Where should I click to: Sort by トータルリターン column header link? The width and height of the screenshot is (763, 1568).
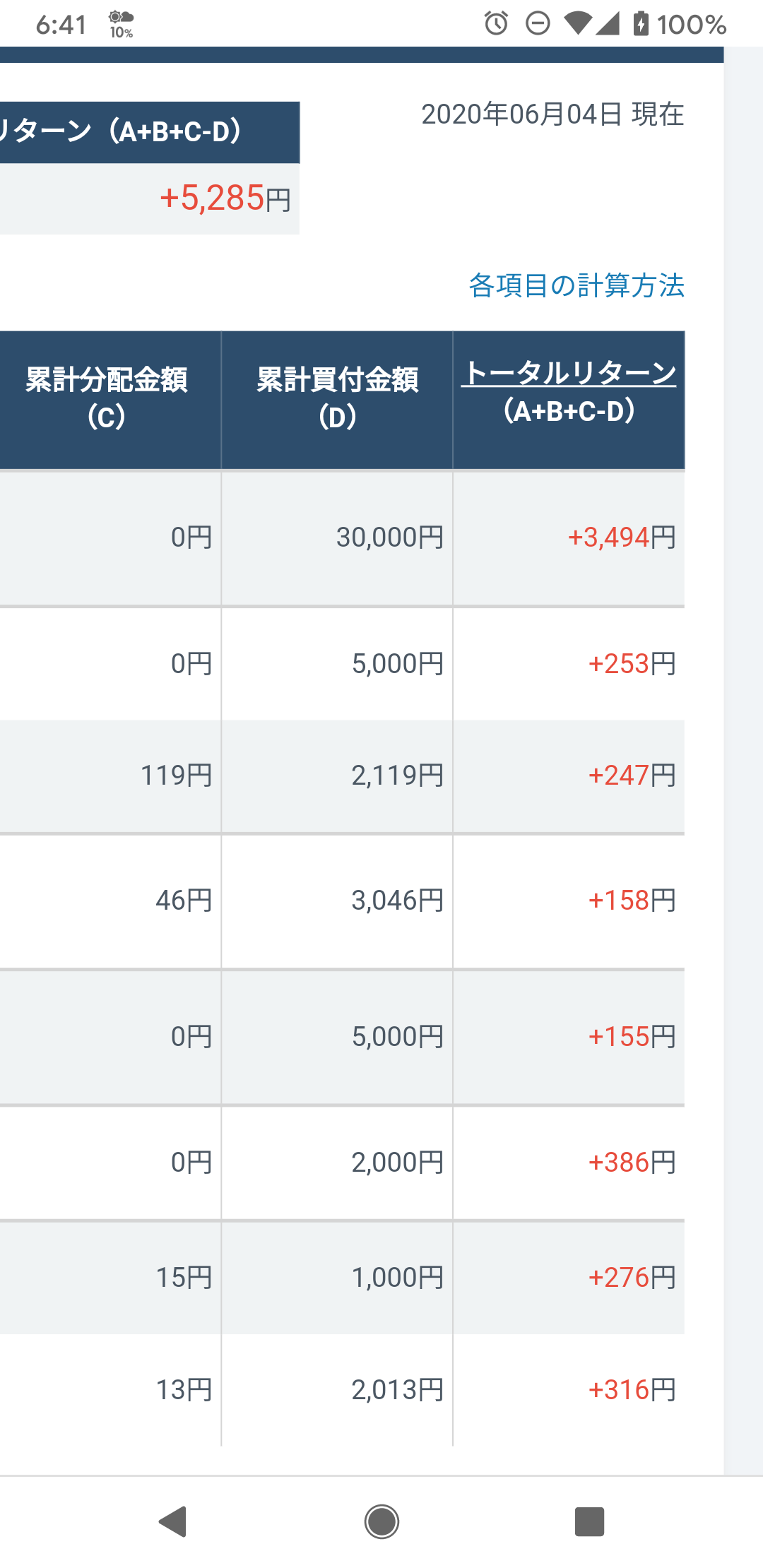(569, 372)
